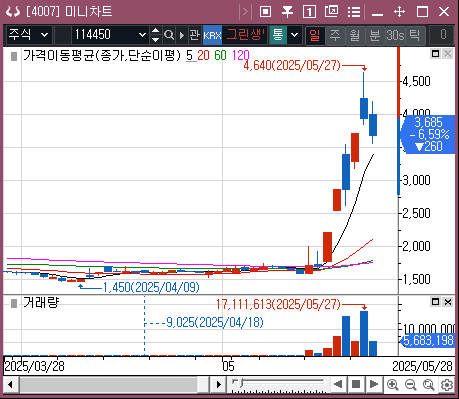
Task: Click the 관 watchlist button
Action: pos(195,35)
